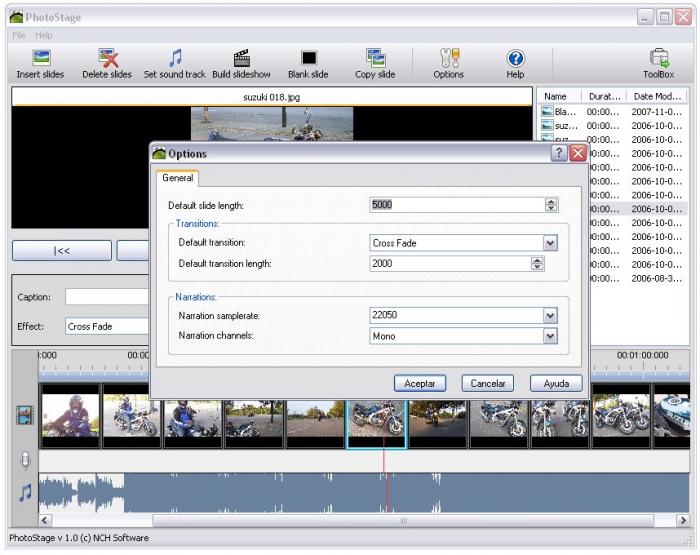
Task: Click the Ayuda button
Action: click(x=556, y=384)
